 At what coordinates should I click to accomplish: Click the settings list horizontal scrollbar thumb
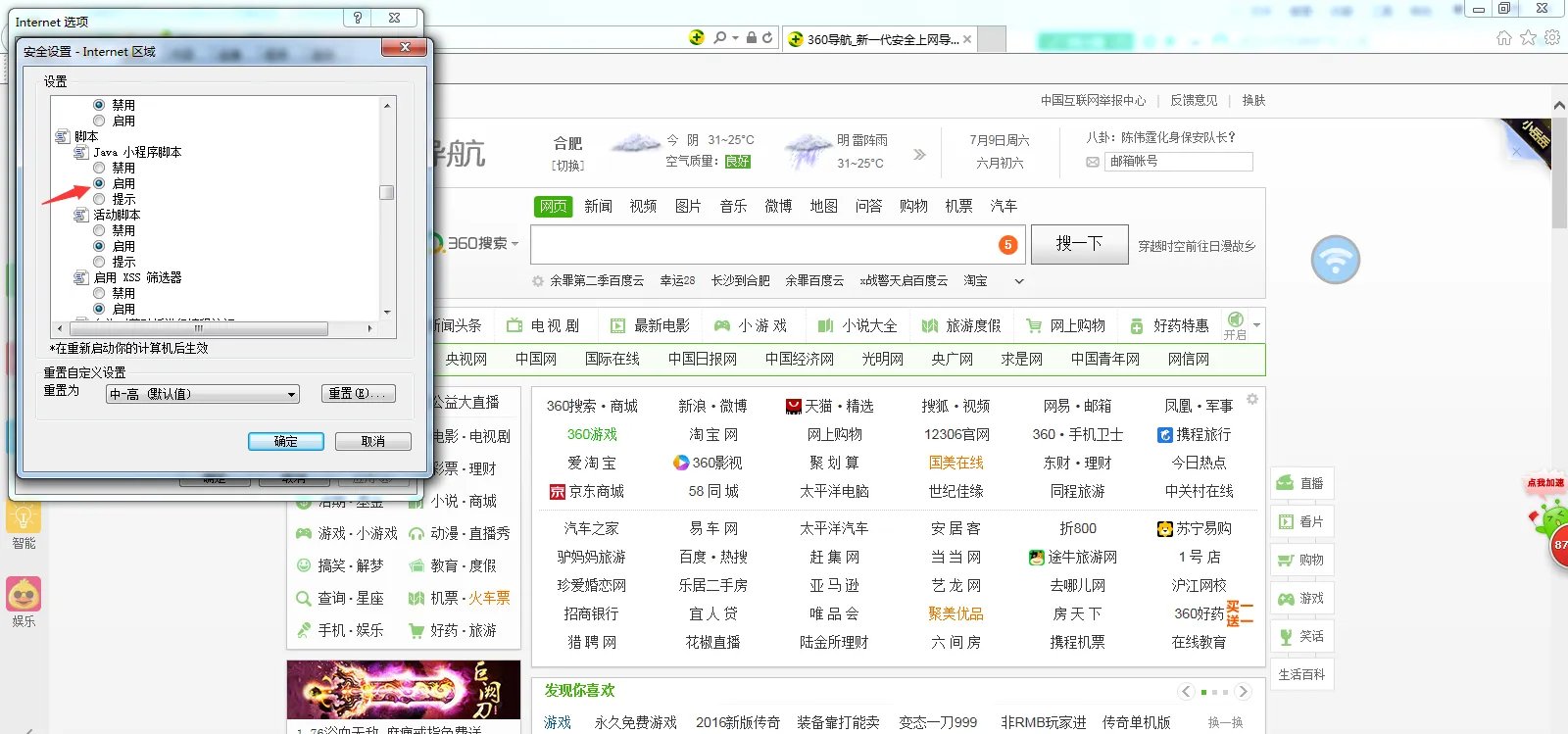[198, 328]
